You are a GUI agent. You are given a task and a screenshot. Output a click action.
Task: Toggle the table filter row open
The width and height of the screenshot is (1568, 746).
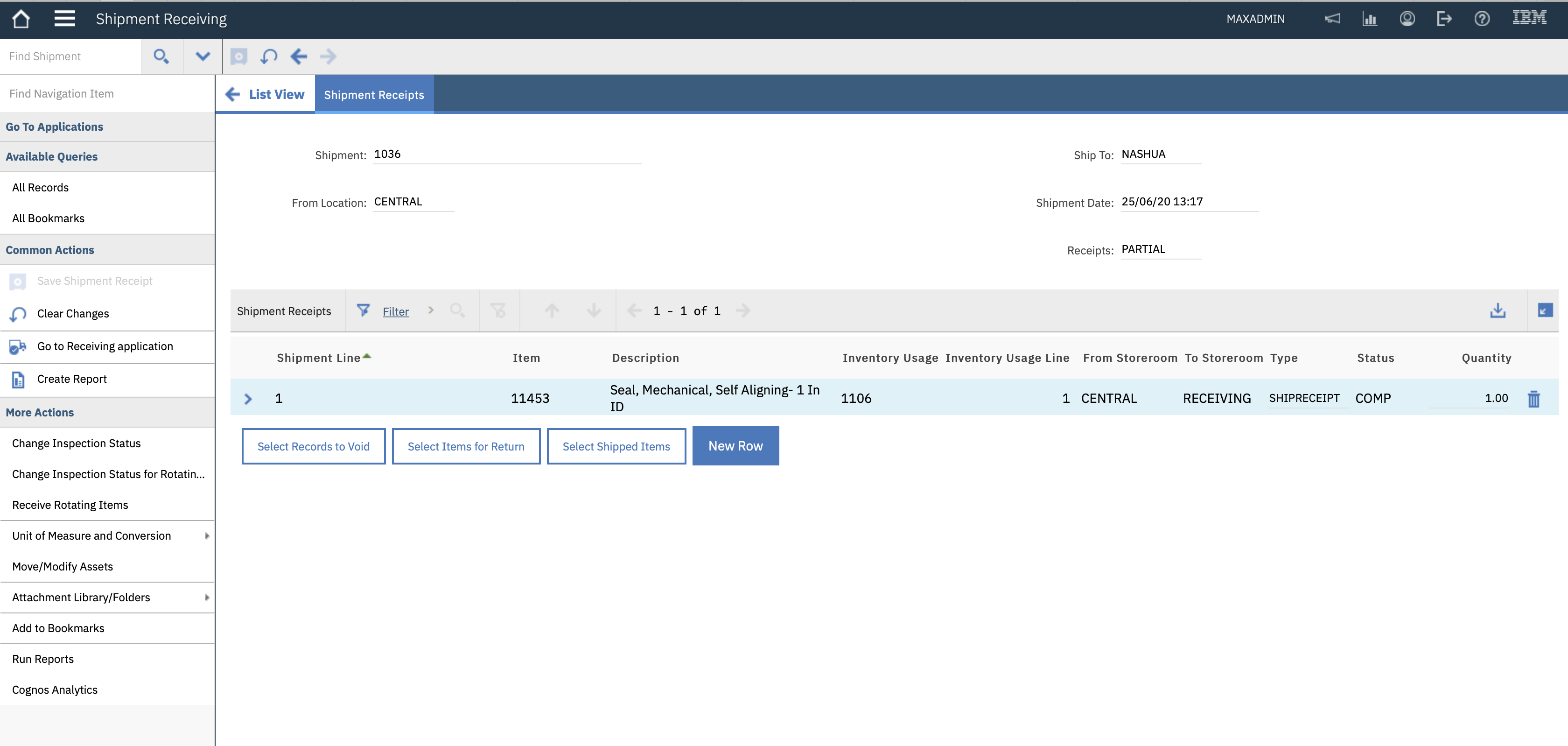(x=364, y=310)
